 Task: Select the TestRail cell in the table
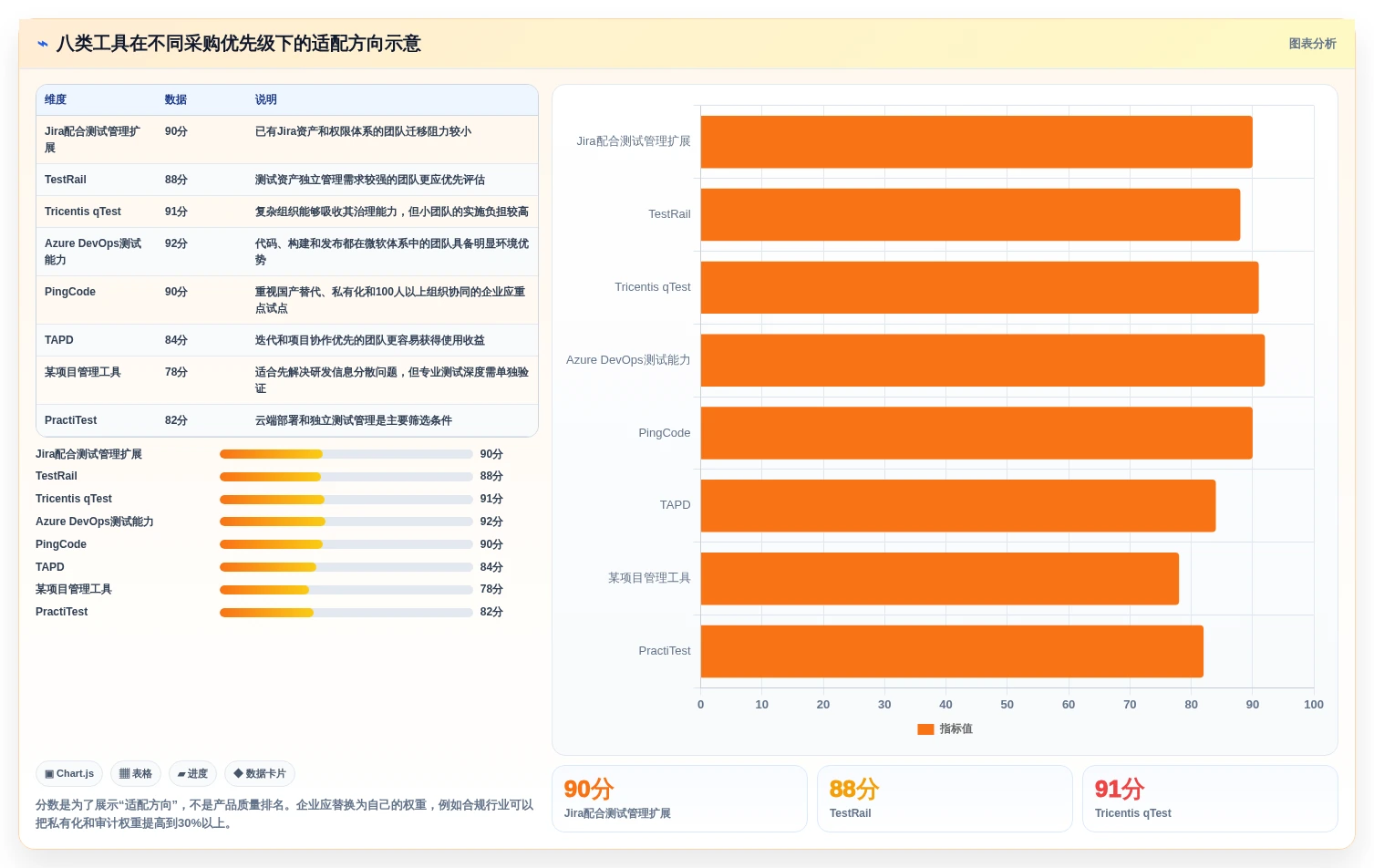pyautogui.click(x=66, y=180)
